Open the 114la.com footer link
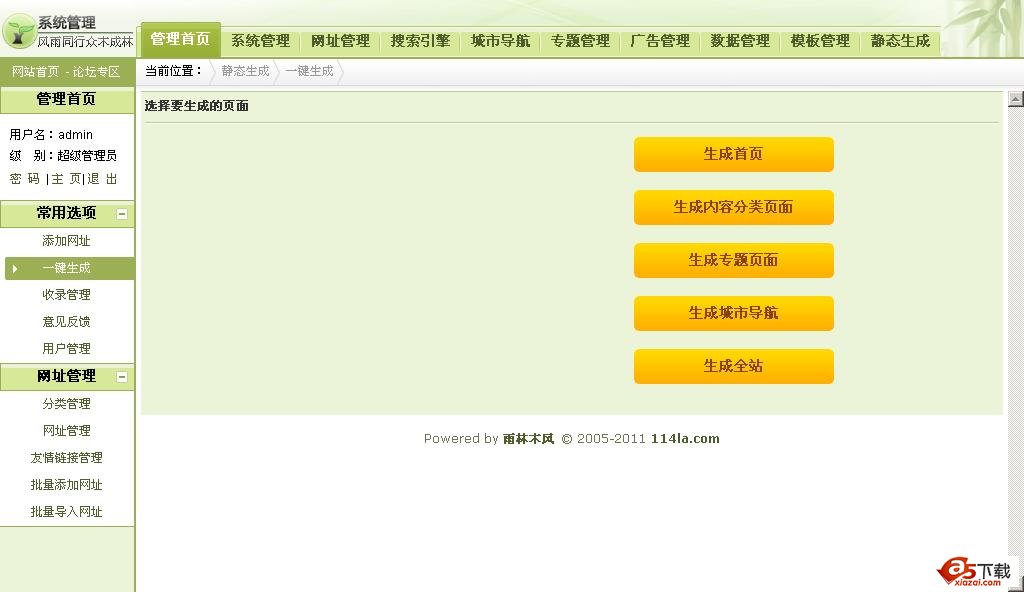The height and width of the screenshot is (592, 1024). 685,439
